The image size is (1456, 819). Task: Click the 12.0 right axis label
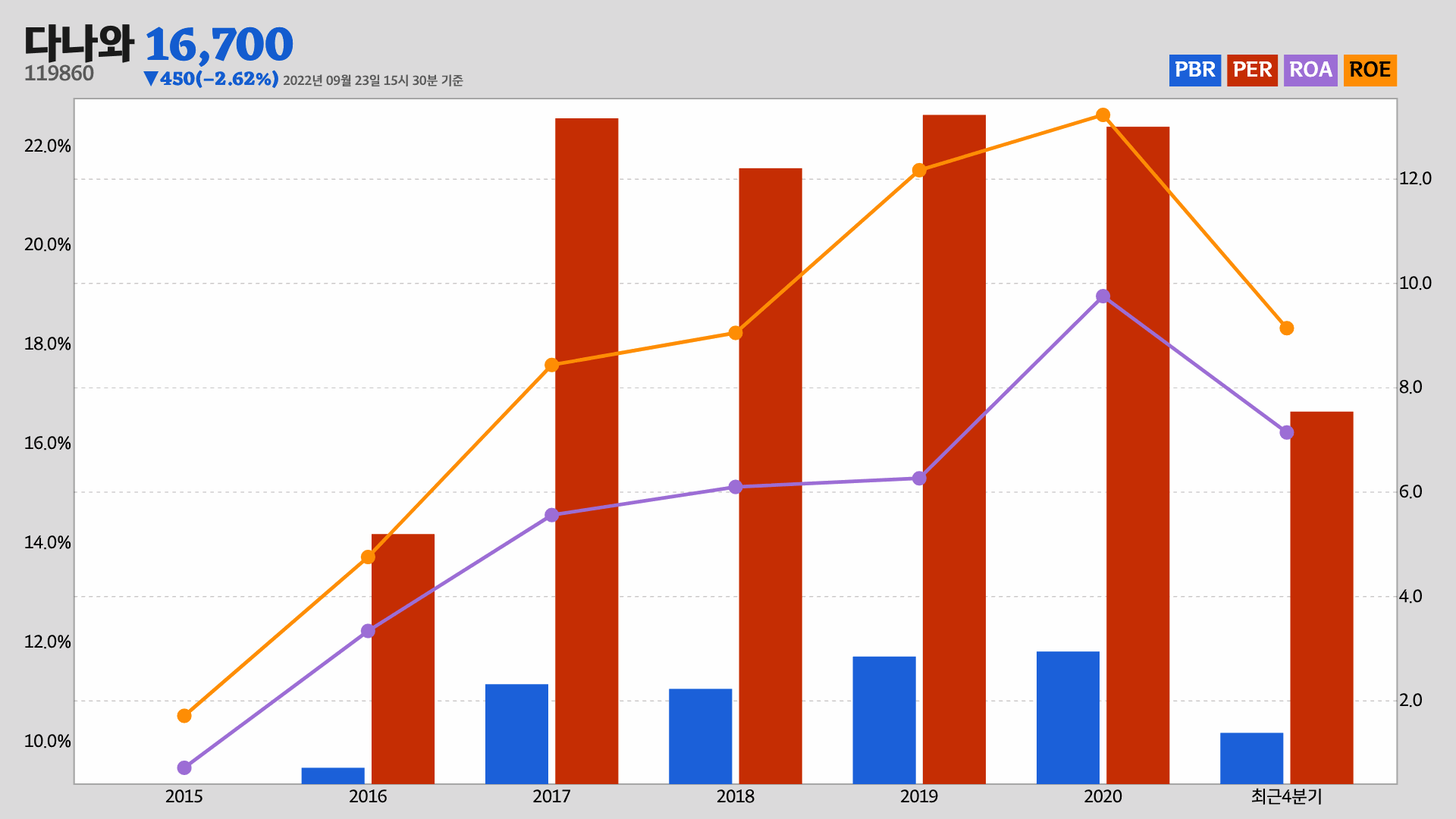click(1416, 179)
